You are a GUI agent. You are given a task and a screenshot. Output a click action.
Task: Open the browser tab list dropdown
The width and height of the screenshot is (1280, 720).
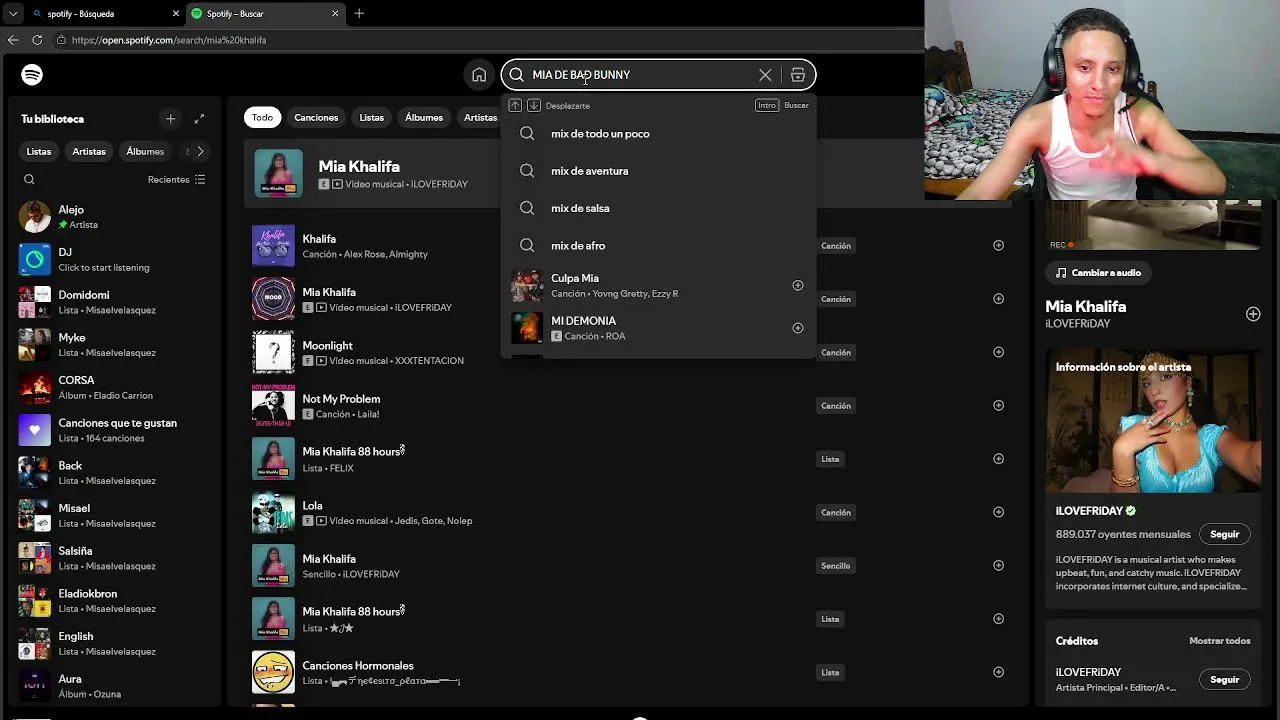pyautogui.click(x=13, y=14)
